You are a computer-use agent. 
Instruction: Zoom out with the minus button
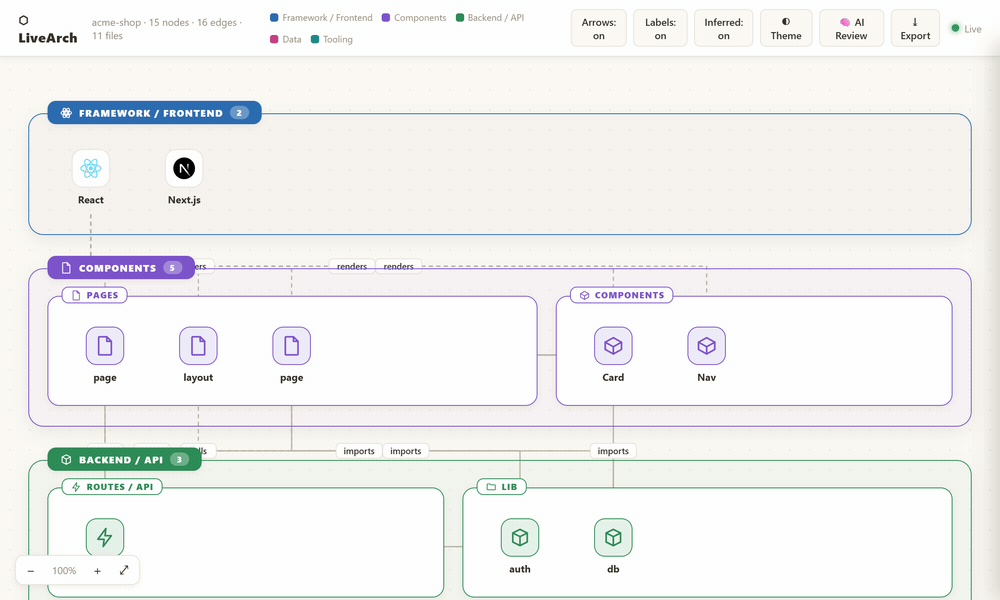point(31,571)
